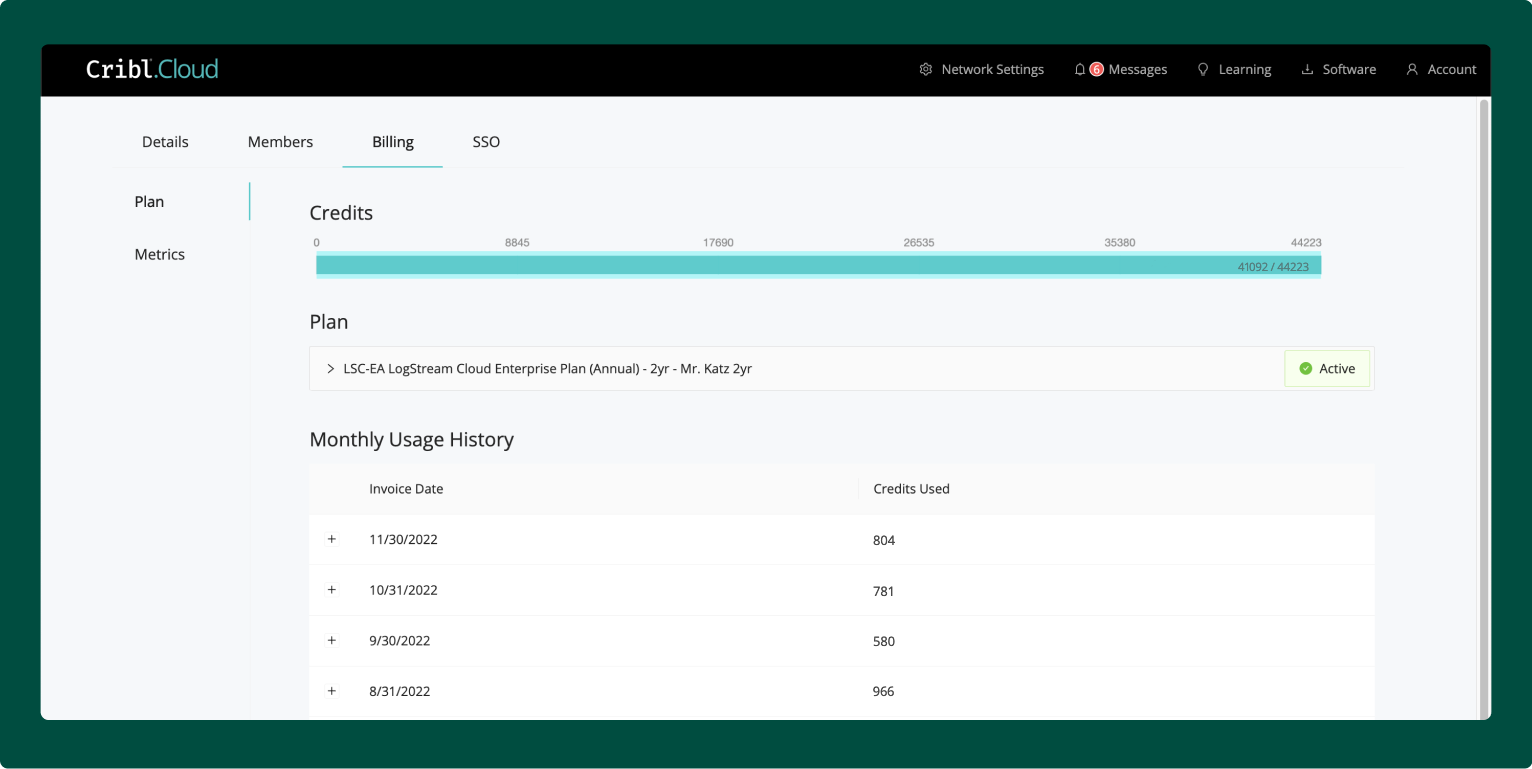Click the Invoice Date column header
This screenshot has width=1532, height=769.
pos(406,489)
